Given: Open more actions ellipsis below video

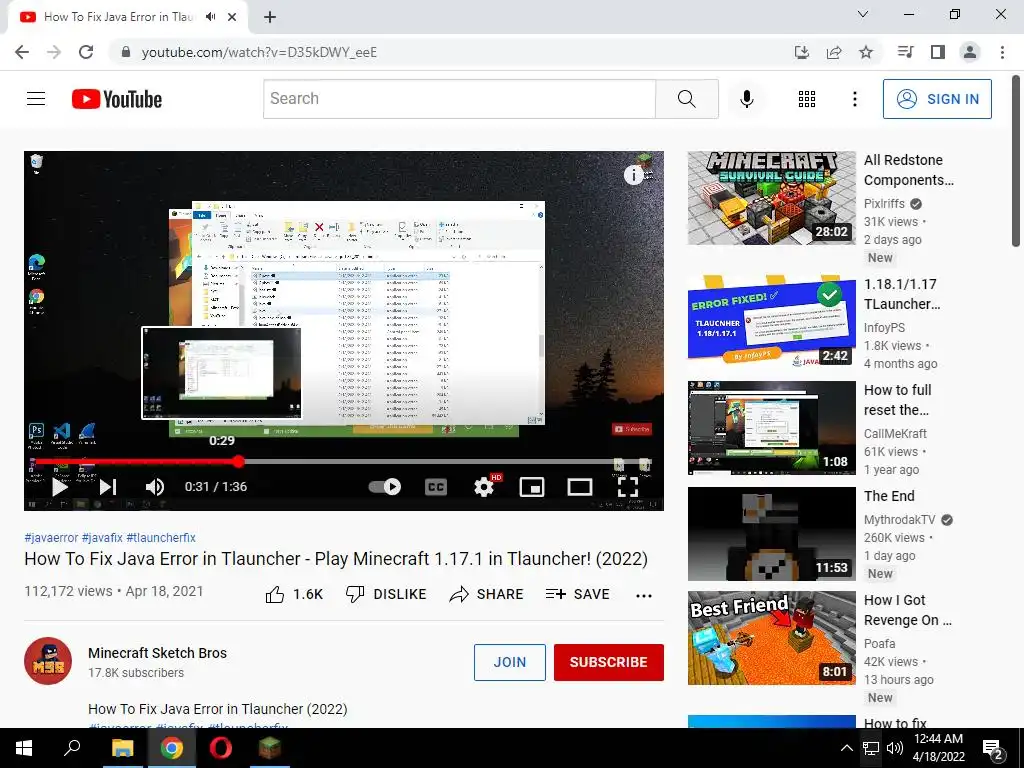Looking at the screenshot, I should [644, 595].
